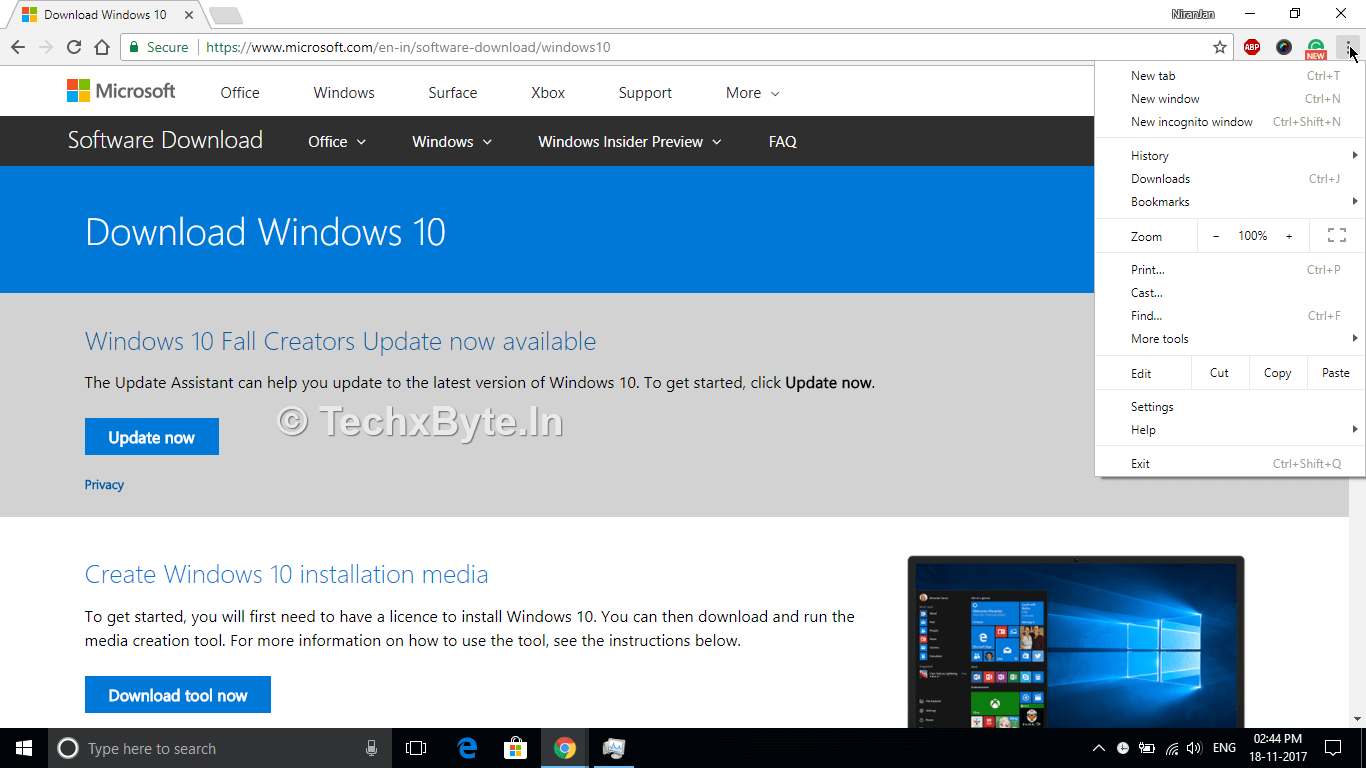Viewport: 1366px width, 768px height.
Task: Open Downloads from Chrome menu
Action: 1230,179
